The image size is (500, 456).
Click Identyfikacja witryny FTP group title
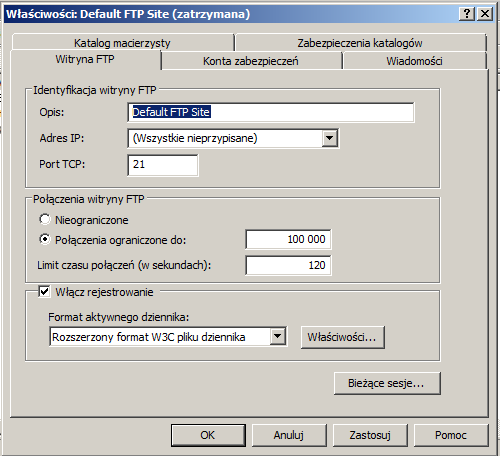click(95, 90)
